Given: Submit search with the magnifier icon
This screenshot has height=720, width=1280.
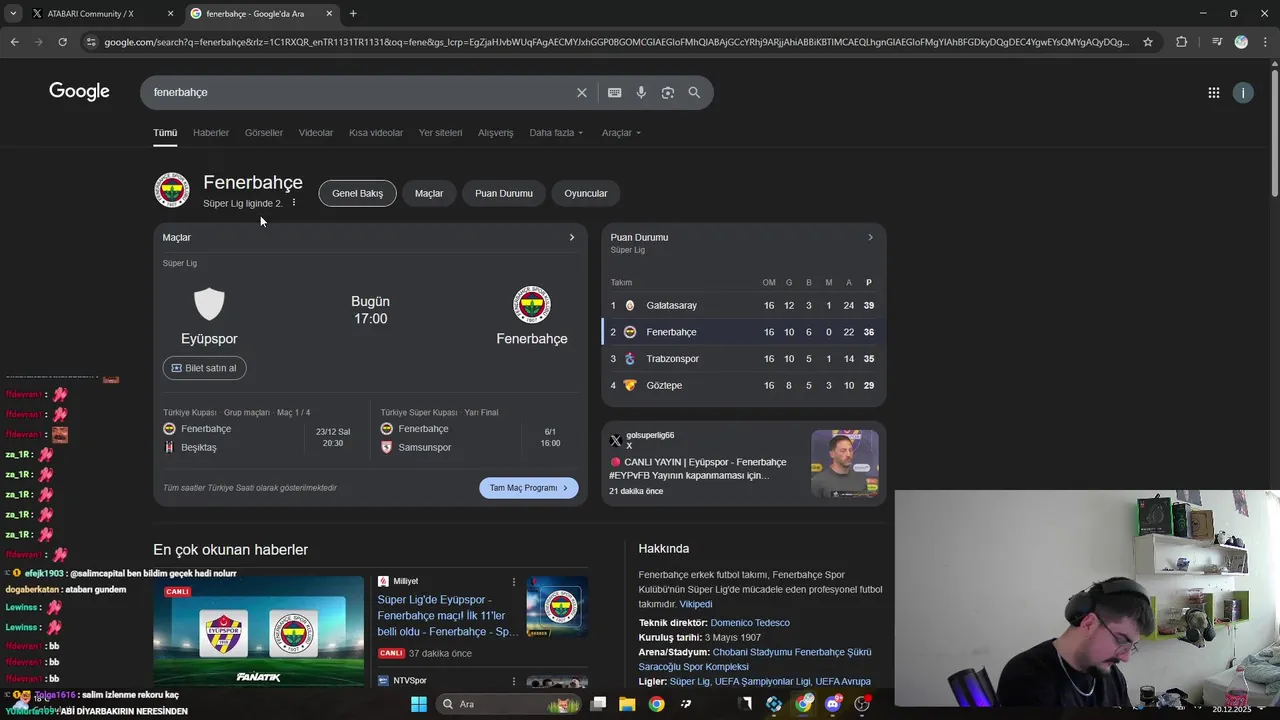Looking at the screenshot, I should click(694, 92).
